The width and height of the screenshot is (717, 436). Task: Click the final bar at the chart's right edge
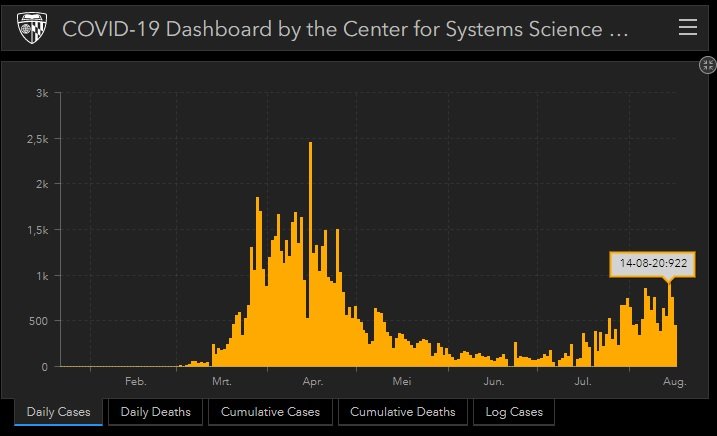coord(676,346)
